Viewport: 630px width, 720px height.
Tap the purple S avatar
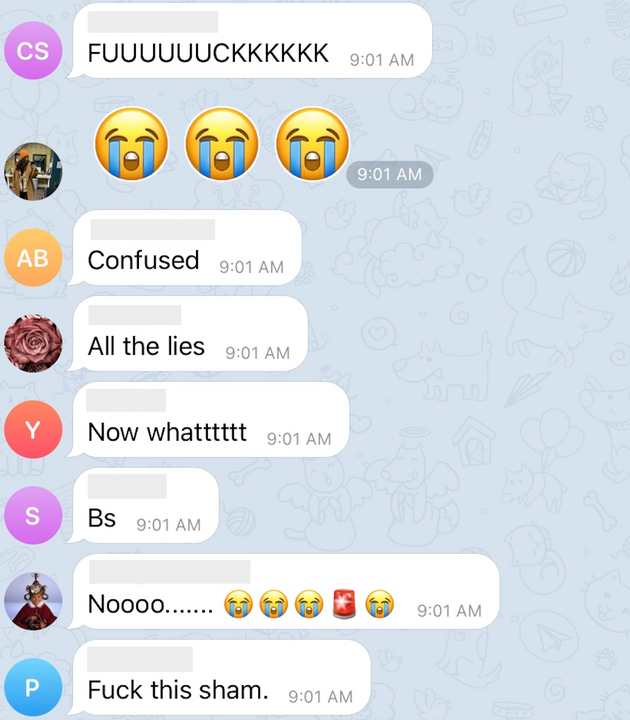(33, 515)
